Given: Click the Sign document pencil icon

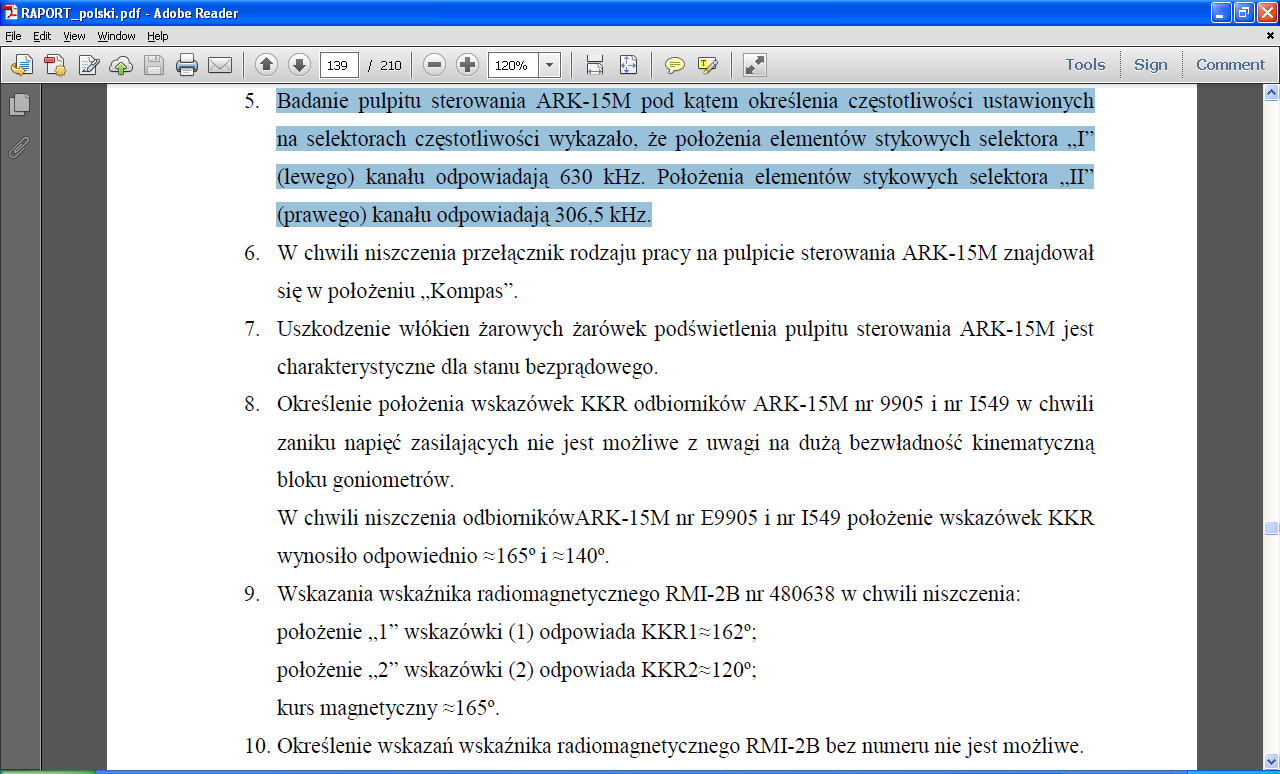Looking at the screenshot, I should coord(89,65).
